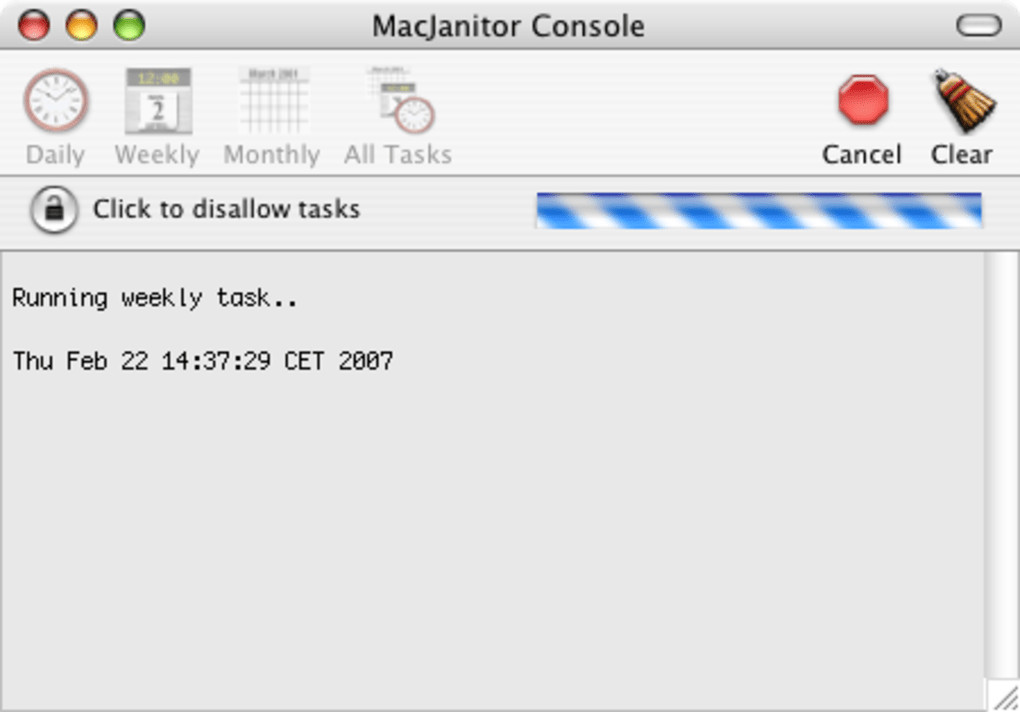The image size is (1020, 712).
Task: Click the striped blue progress bar
Action: coord(758,210)
